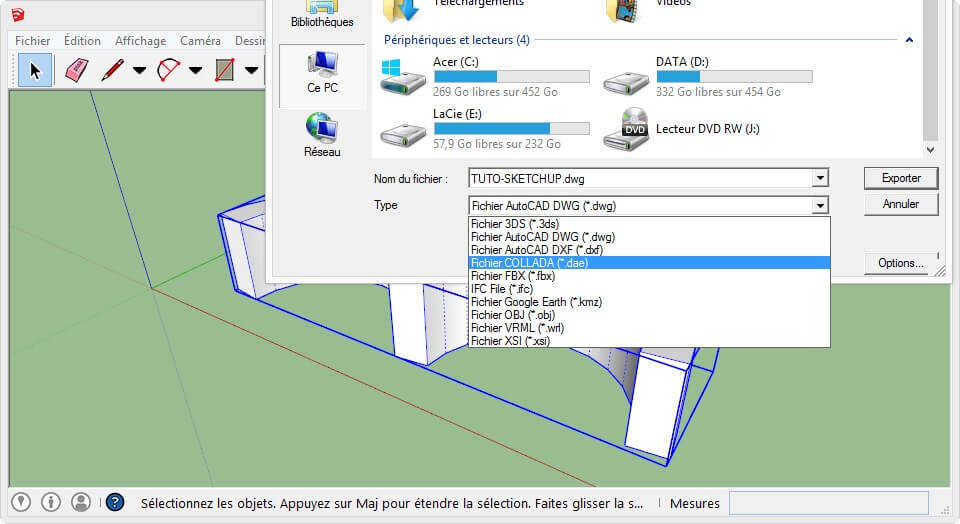Click the Périphériques et lecteurs (4) header
The image size is (960, 524).
pyautogui.click(x=457, y=40)
